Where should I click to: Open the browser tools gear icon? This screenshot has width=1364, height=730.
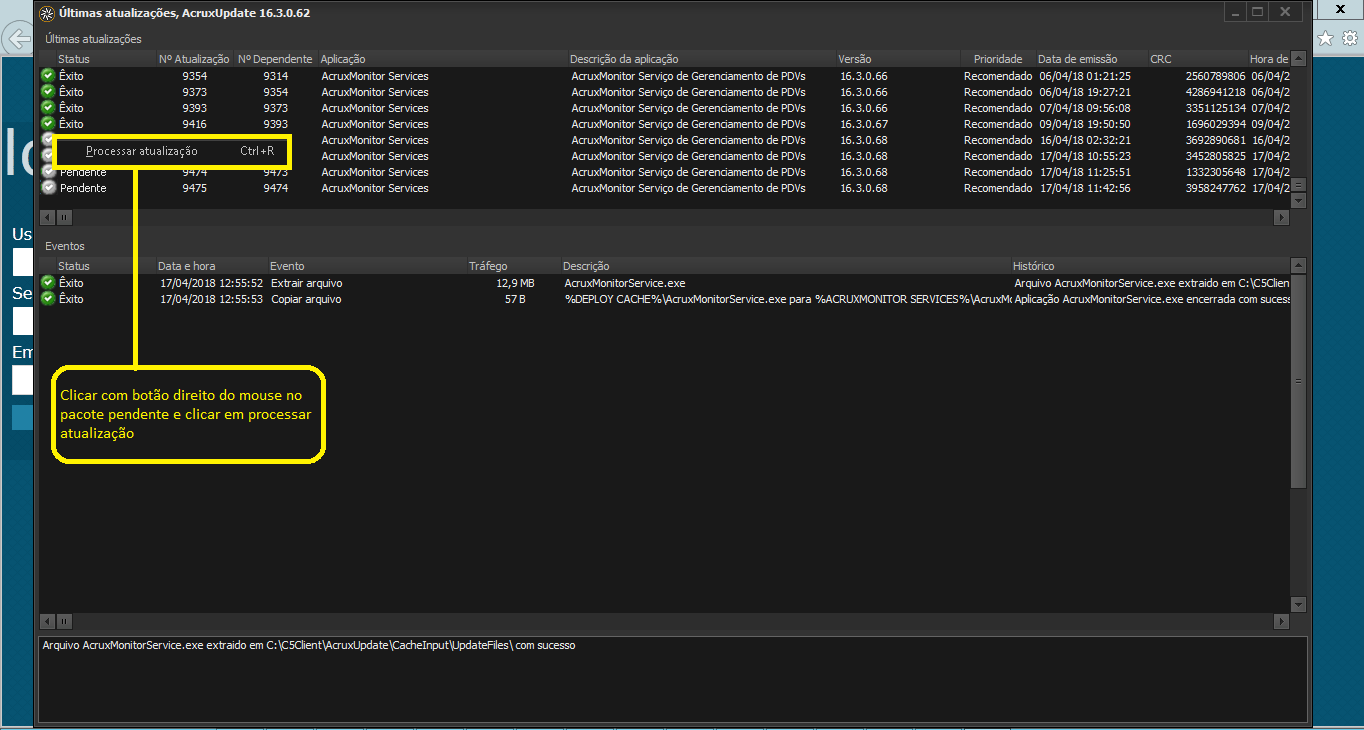[x=1349, y=38]
